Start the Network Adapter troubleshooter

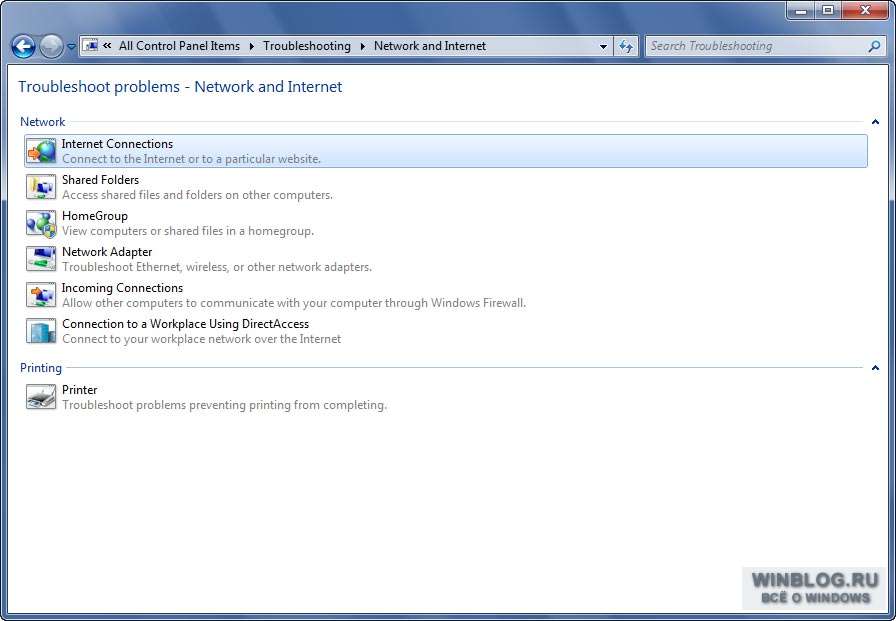pyautogui.click(x=446, y=259)
